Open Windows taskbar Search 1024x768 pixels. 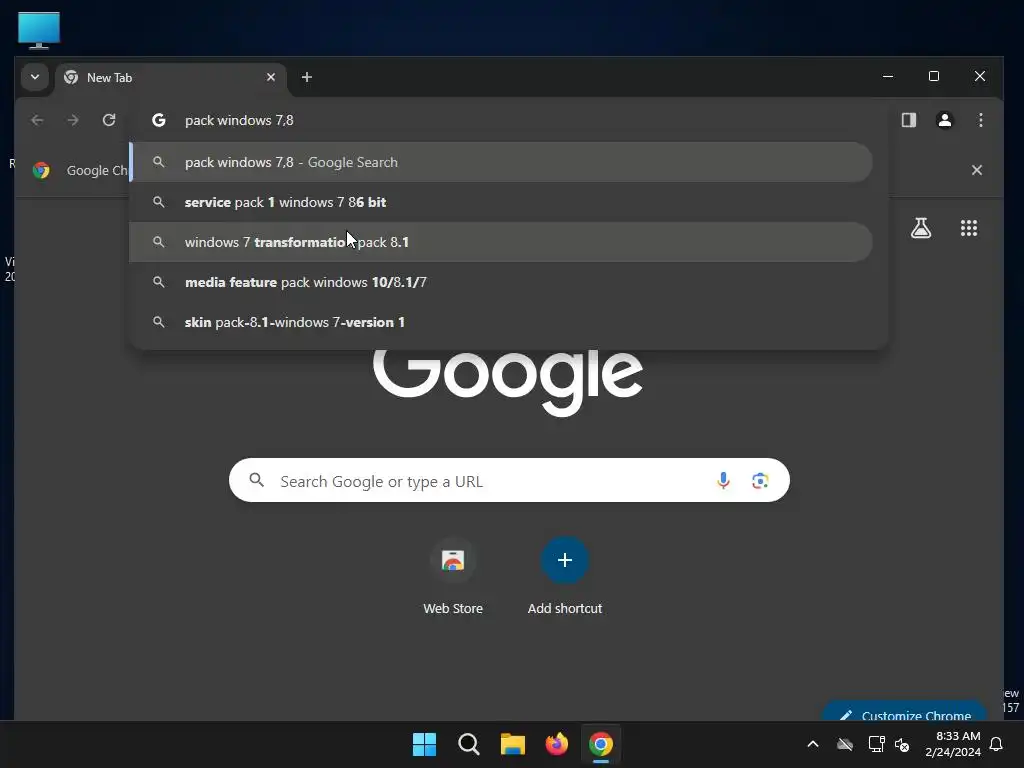point(468,744)
